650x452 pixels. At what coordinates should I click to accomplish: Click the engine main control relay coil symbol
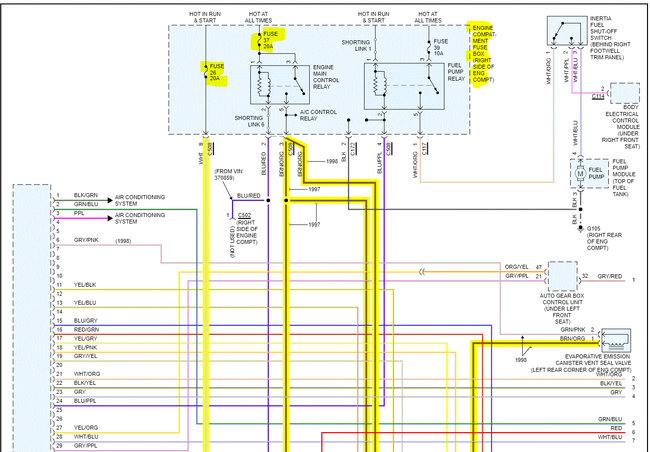(x=264, y=85)
